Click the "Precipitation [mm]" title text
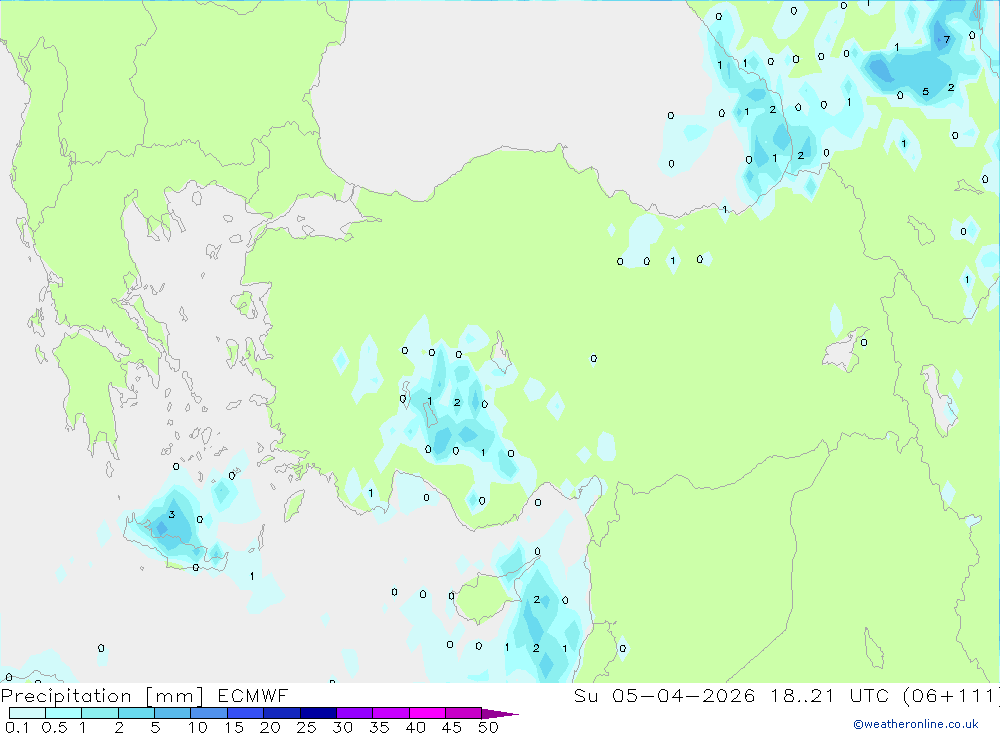 click(102, 696)
